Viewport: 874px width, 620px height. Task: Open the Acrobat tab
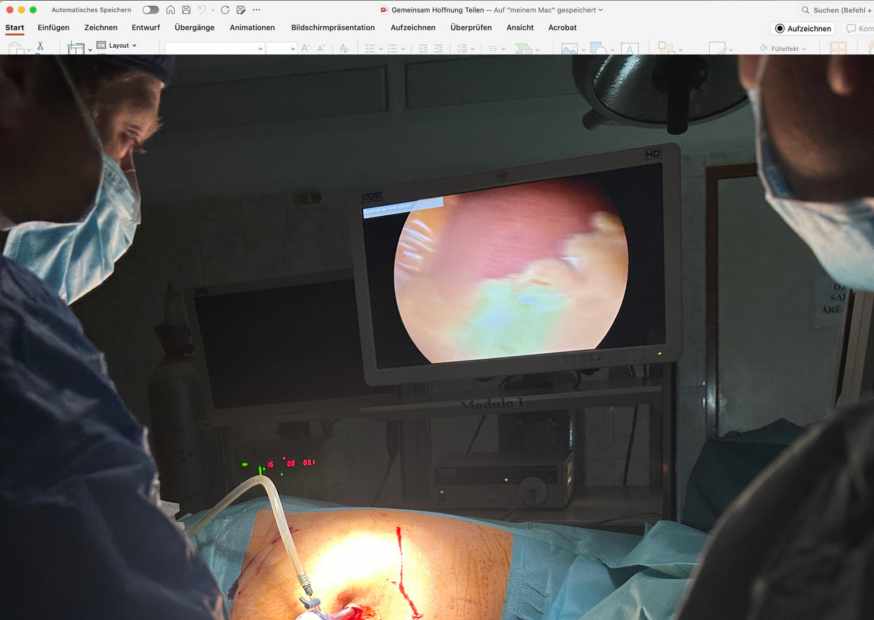point(562,27)
